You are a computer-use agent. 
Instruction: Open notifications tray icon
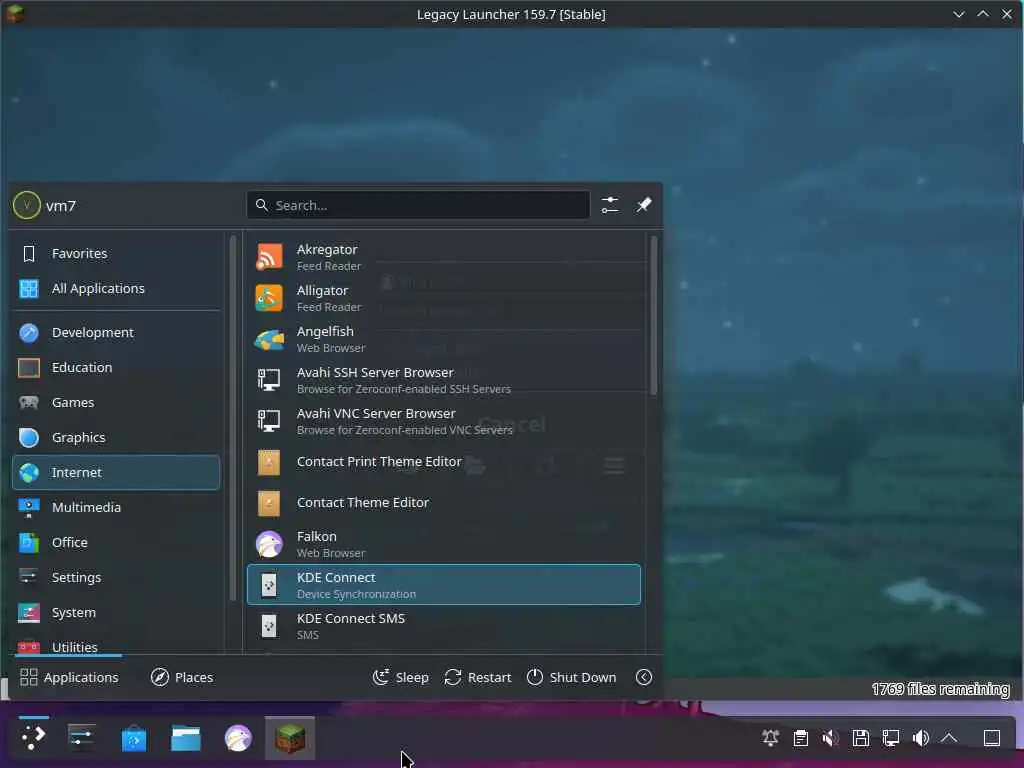[x=771, y=738]
